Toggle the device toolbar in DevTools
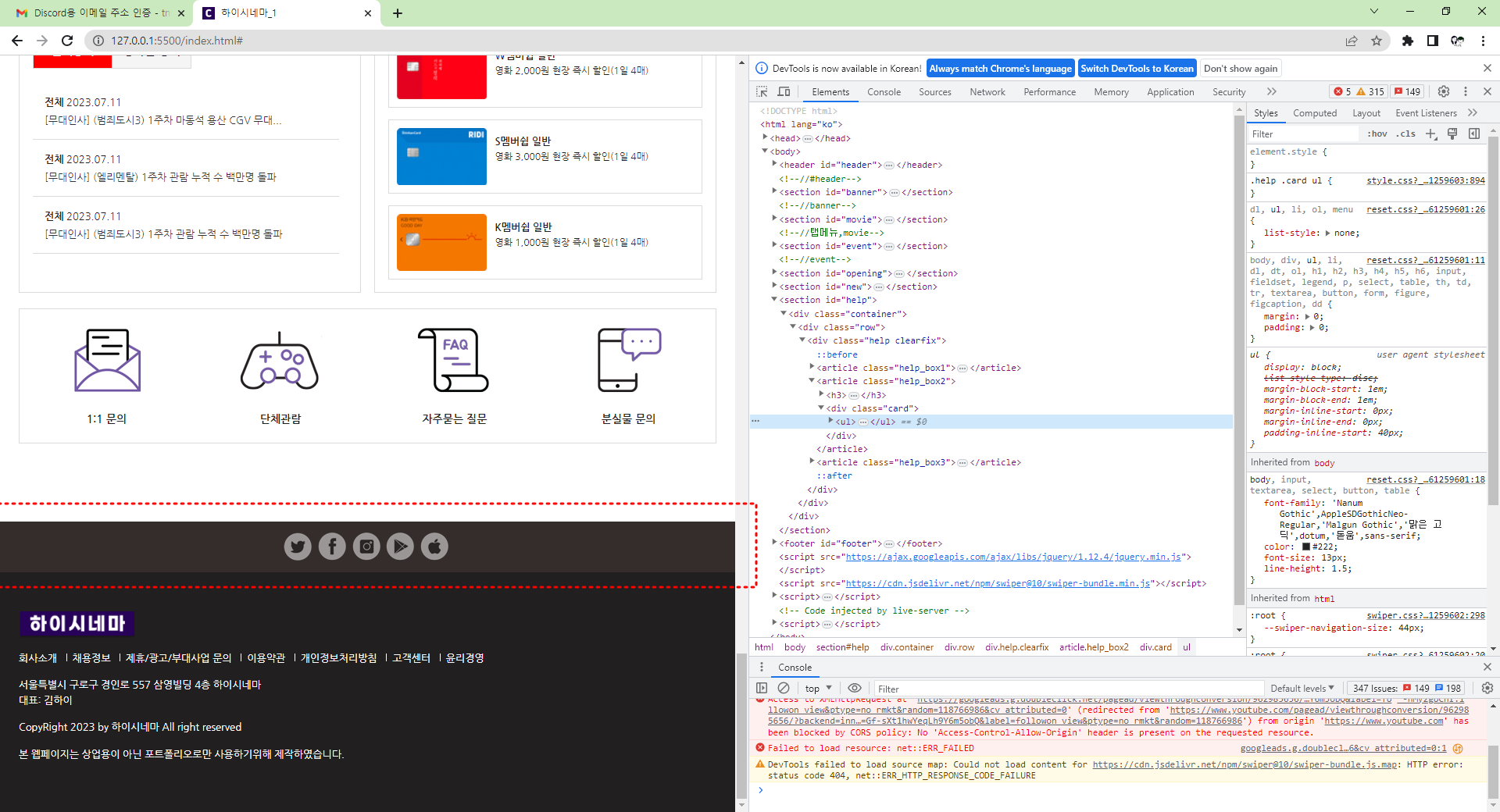 (784, 91)
